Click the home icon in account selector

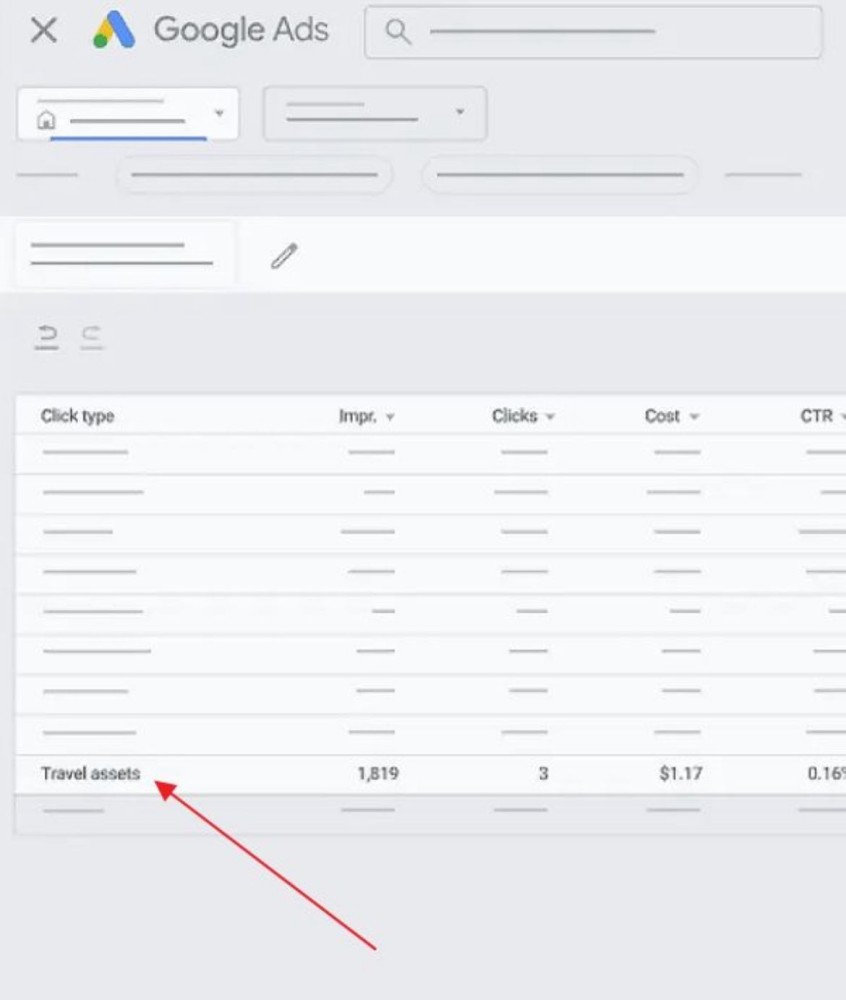click(46, 120)
